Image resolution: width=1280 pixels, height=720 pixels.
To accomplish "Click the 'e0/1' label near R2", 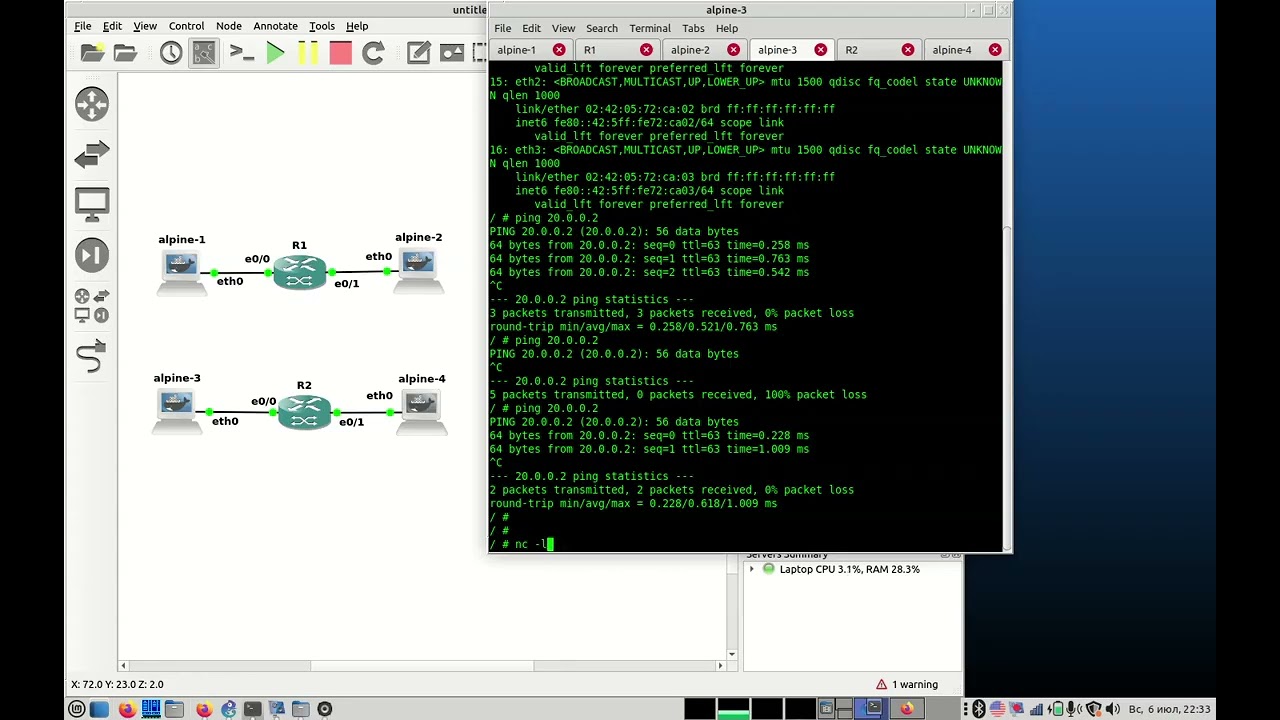I will pyautogui.click(x=351, y=422).
